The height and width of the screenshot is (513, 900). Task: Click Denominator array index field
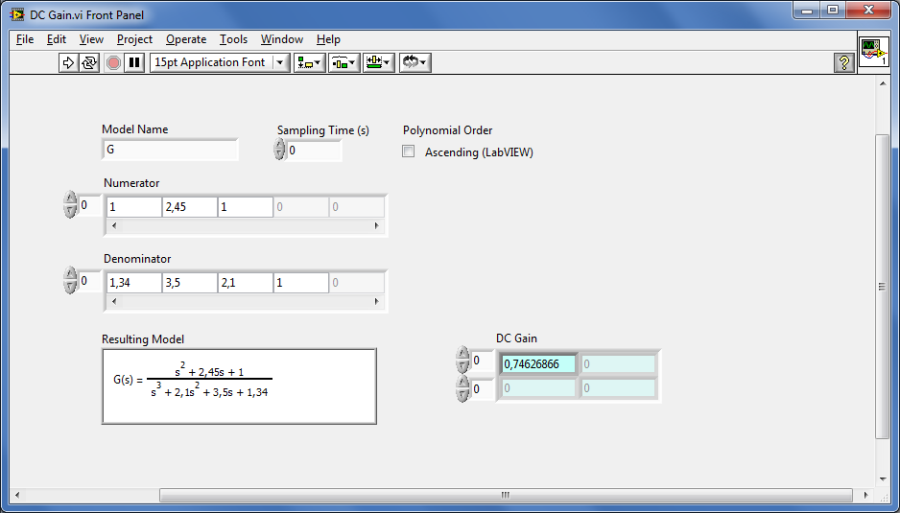[90, 281]
